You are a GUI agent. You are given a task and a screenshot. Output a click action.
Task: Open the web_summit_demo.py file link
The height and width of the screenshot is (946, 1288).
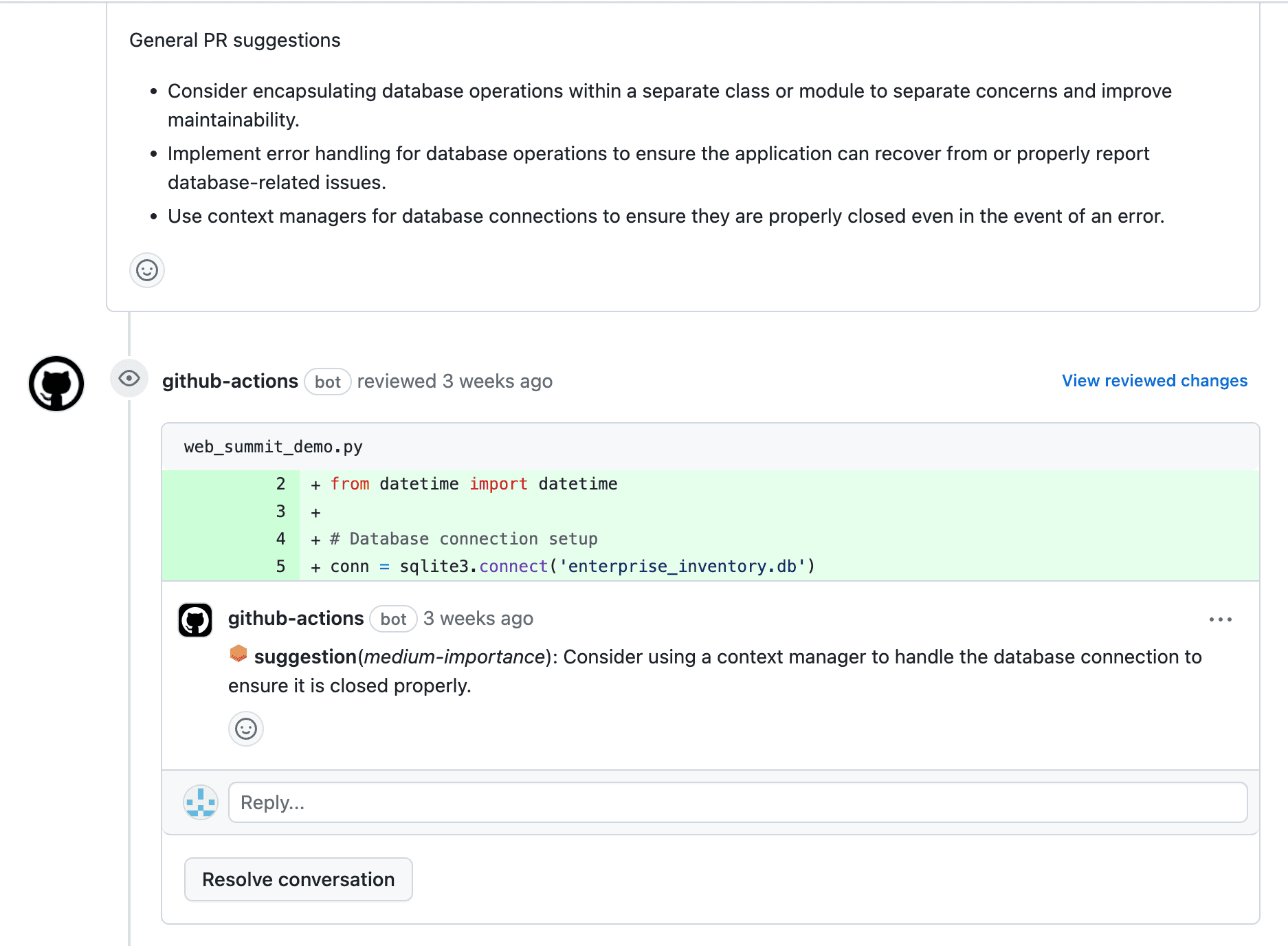point(273,447)
